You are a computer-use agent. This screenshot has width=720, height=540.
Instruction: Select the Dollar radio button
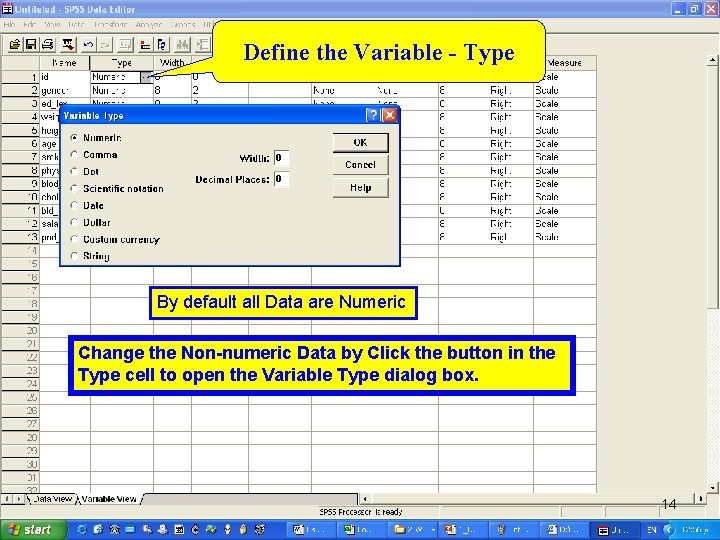coord(74,222)
